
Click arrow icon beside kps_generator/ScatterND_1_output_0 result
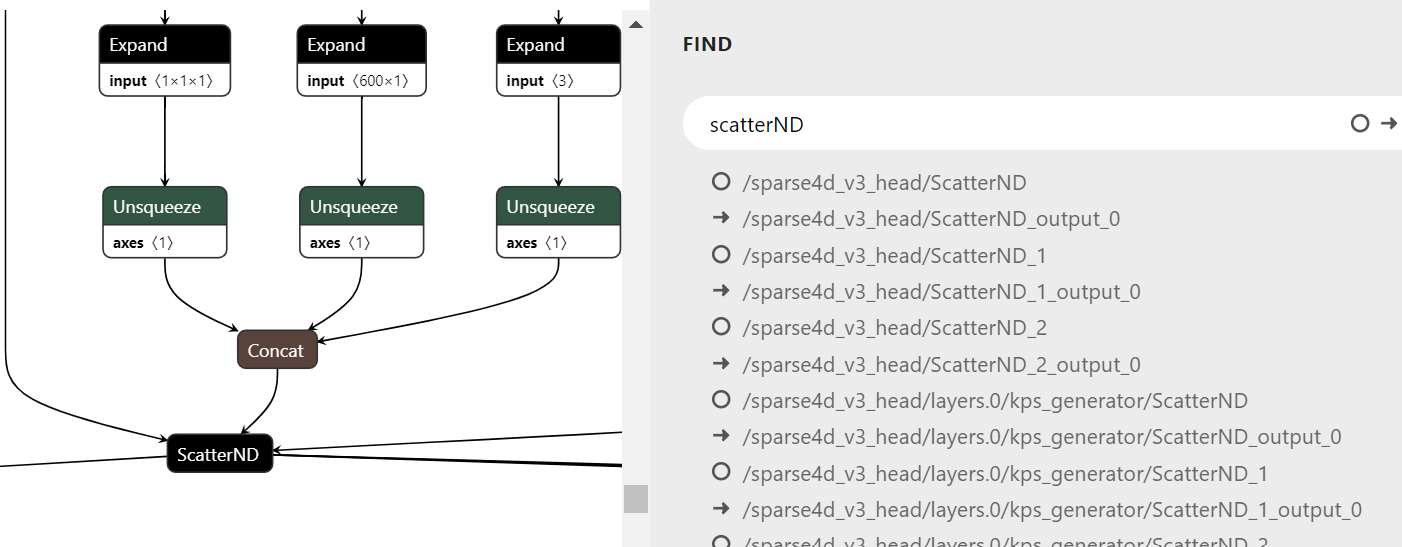[720, 509]
